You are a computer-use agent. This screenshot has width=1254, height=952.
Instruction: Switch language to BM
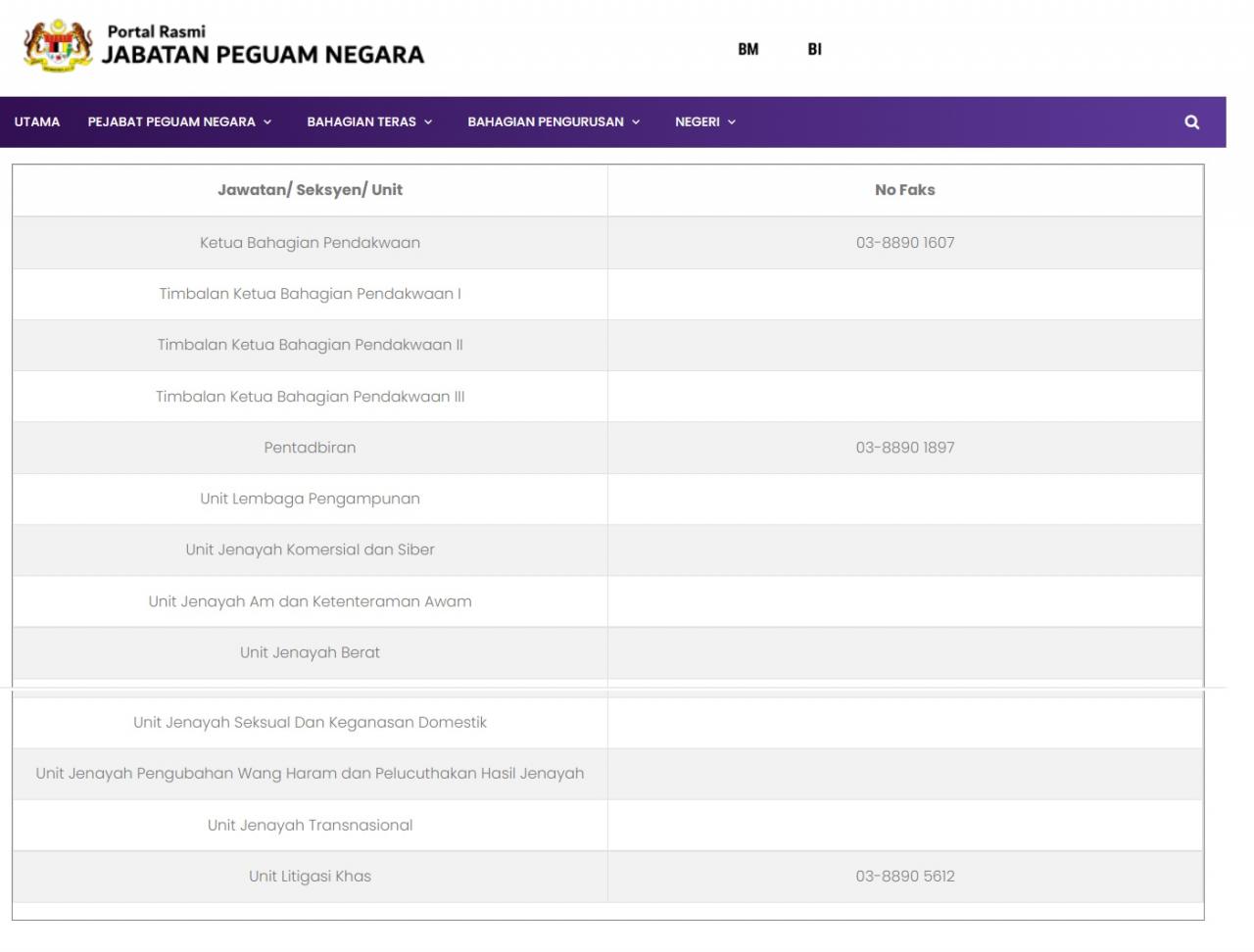click(748, 49)
